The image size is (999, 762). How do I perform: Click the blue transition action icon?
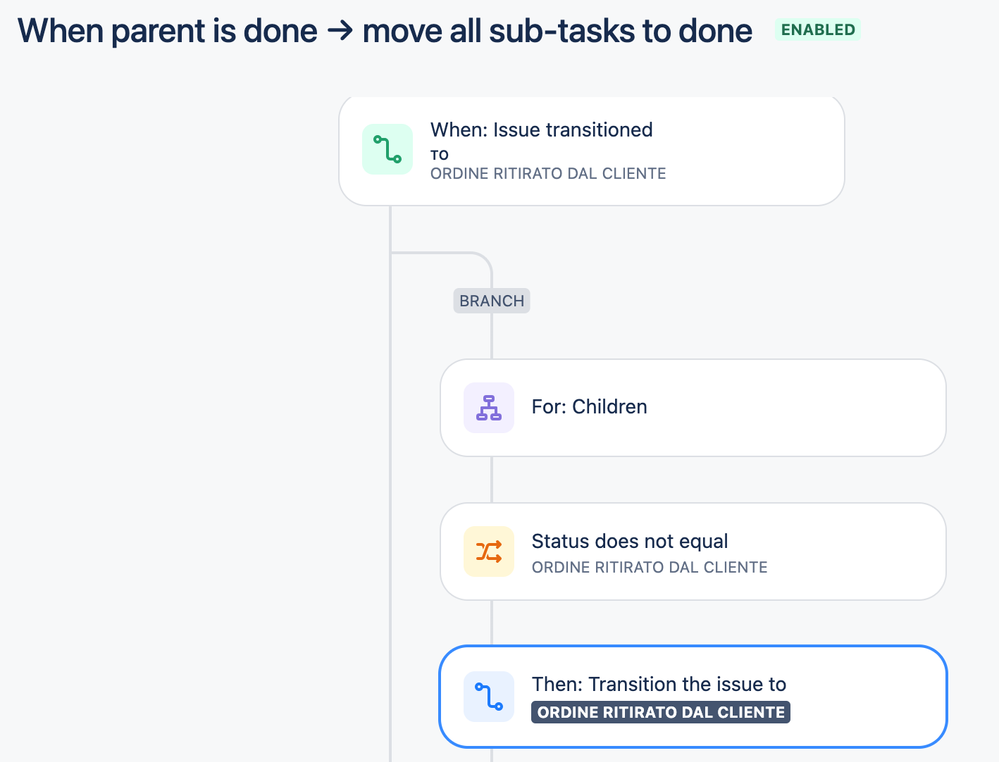click(489, 696)
